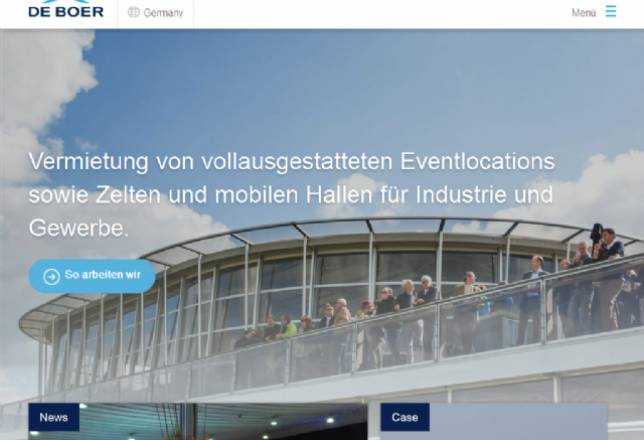This screenshot has width=644, height=440.
Task: Click the word Eventlocations in the headline
Action: pyautogui.click(x=477, y=161)
